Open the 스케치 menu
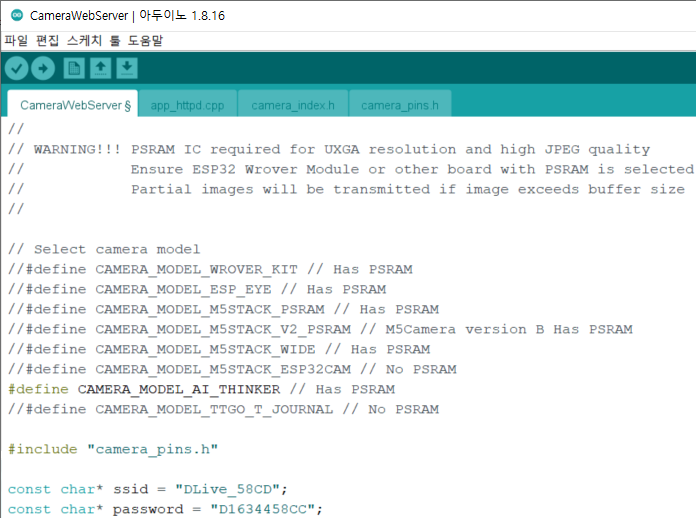The image size is (696, 518). click(84, 41)
